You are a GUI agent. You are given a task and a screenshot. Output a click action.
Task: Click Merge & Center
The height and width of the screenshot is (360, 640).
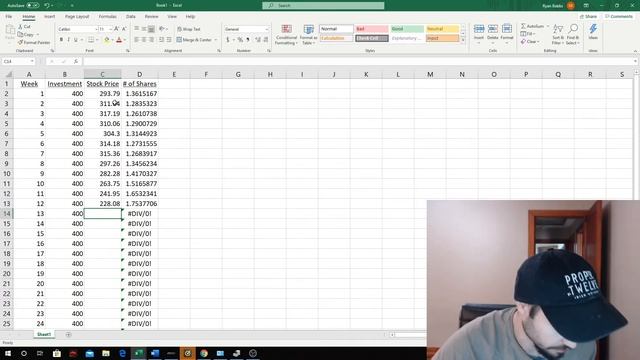pyautogui.click(x=194, y=40)
